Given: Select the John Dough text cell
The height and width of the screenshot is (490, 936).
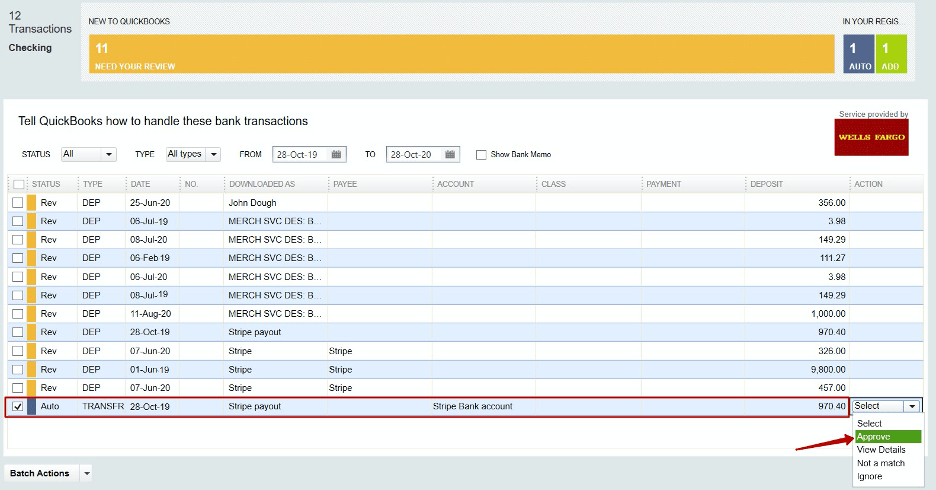Looking at the screenshot, I should click(x=253, y=203).
